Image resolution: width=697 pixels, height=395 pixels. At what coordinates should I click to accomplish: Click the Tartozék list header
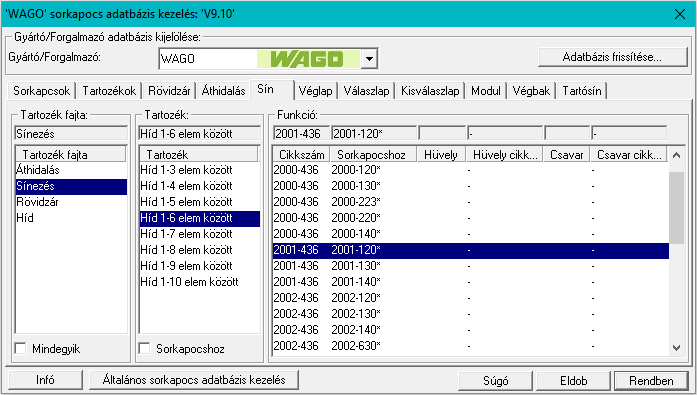(199, 155)
